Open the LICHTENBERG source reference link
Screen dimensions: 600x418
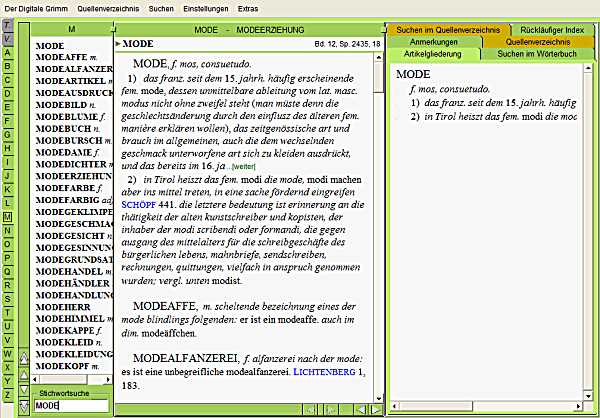(324, 372)
